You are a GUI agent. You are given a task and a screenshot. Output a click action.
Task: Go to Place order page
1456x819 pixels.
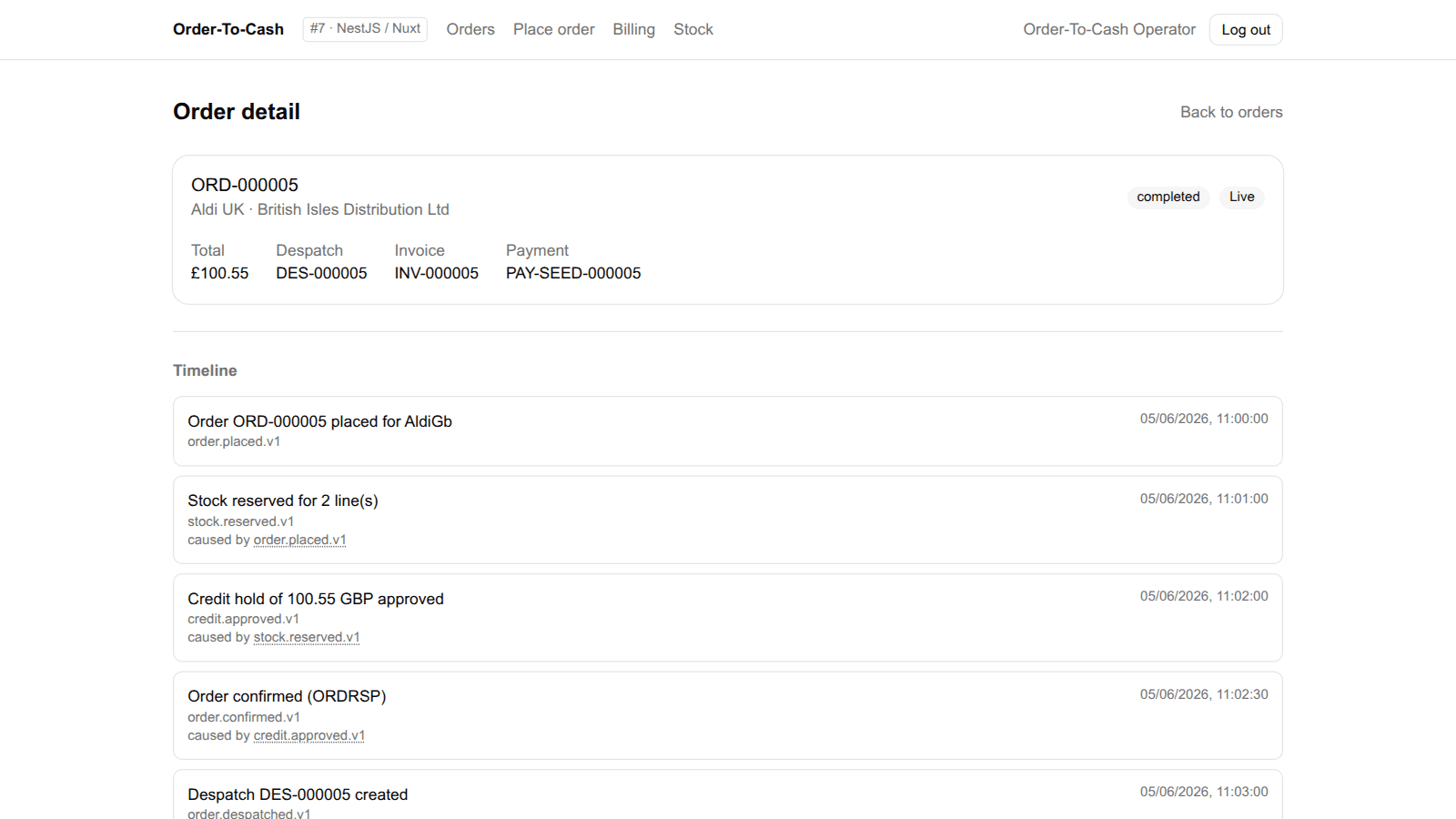553,29
